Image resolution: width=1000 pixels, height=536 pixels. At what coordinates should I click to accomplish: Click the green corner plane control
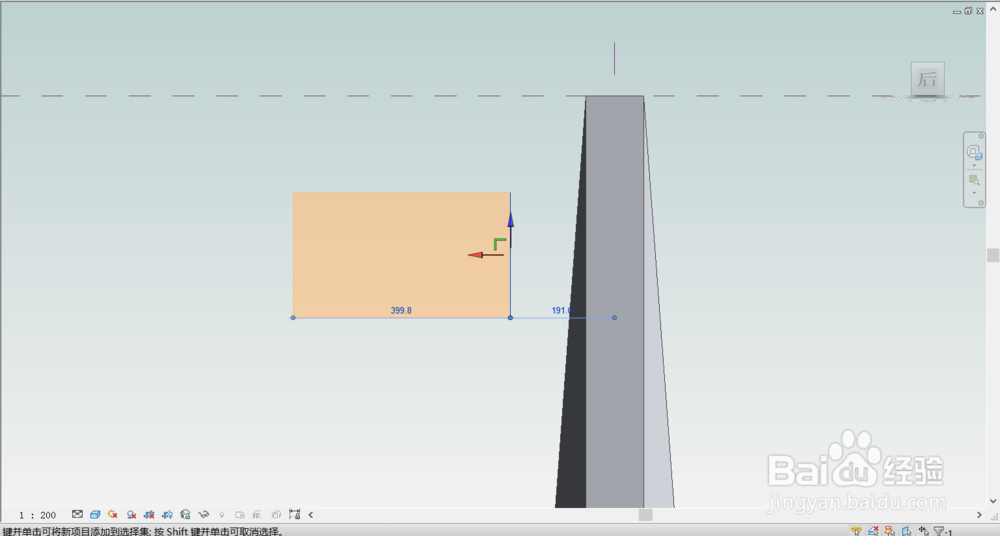pyautogui.click(x=499, y=243)
